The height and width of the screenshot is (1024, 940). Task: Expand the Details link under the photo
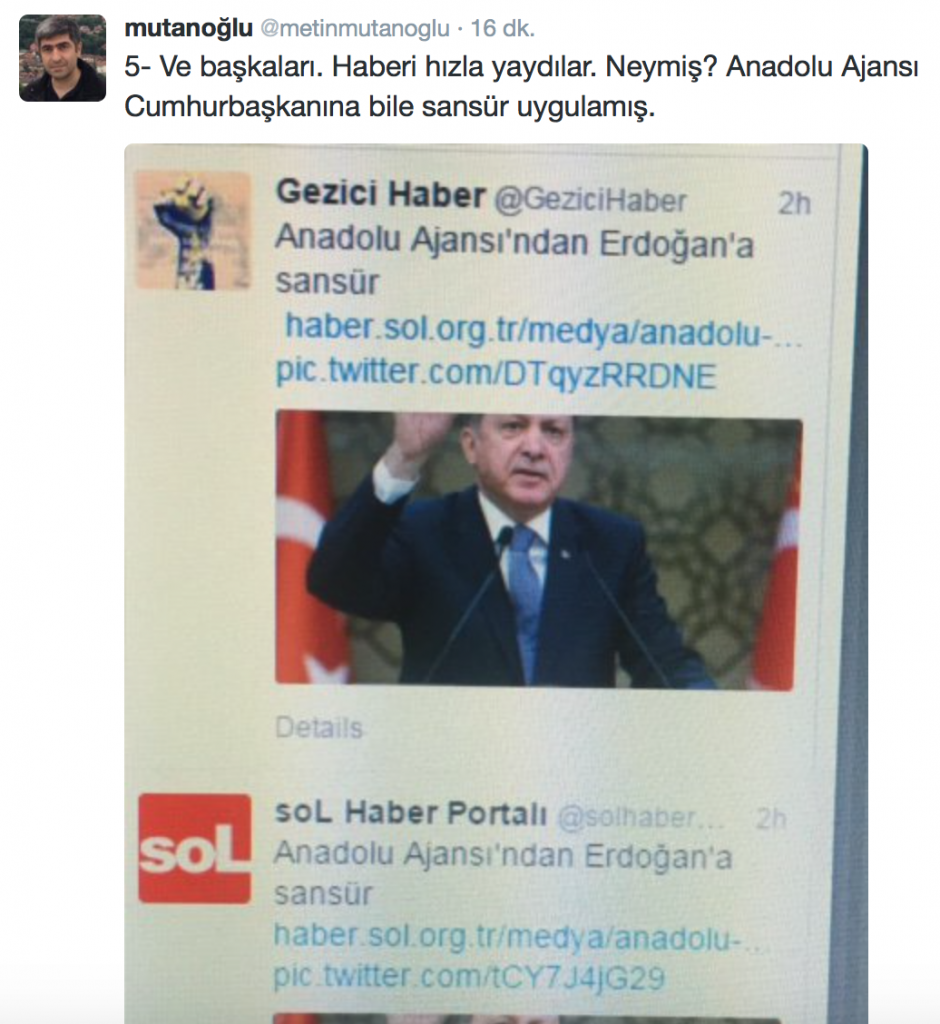pos(319,728)
